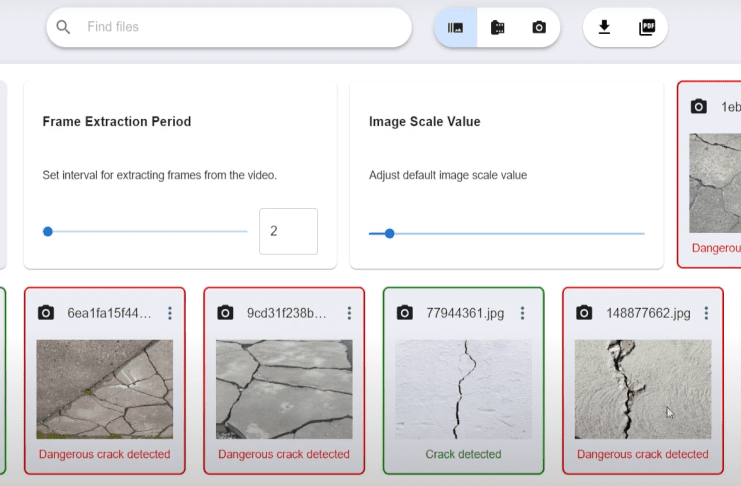Click camera icon on 9cd31f238b card
The width and height of the screenshot is (741, 486).
(225, 313)
